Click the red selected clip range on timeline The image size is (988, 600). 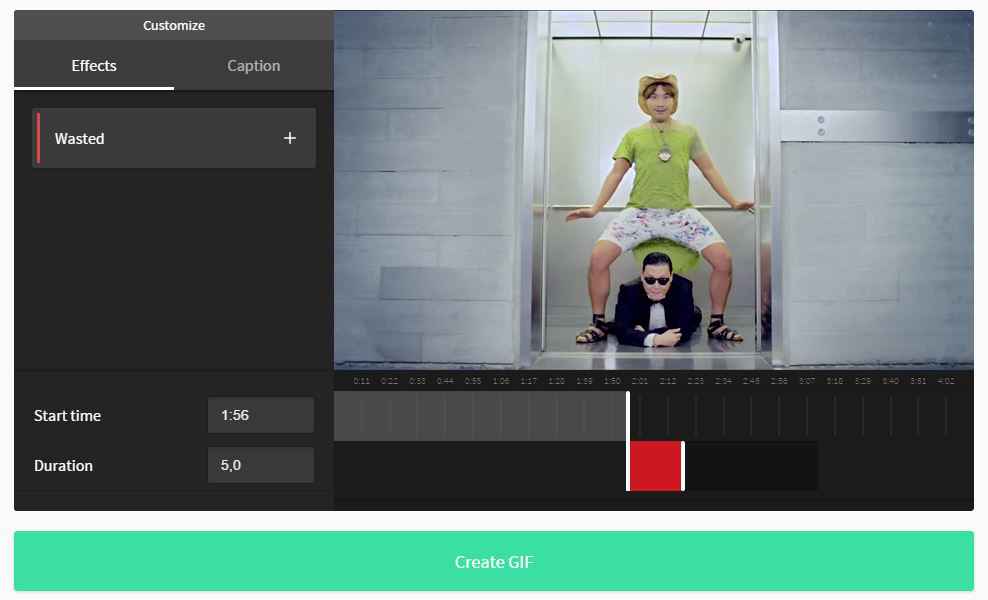[655, 466]
